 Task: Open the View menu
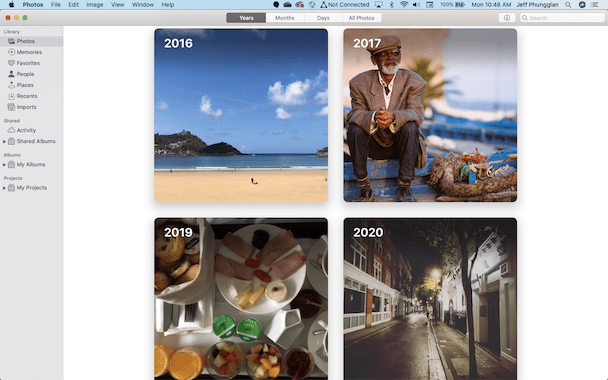117,5
